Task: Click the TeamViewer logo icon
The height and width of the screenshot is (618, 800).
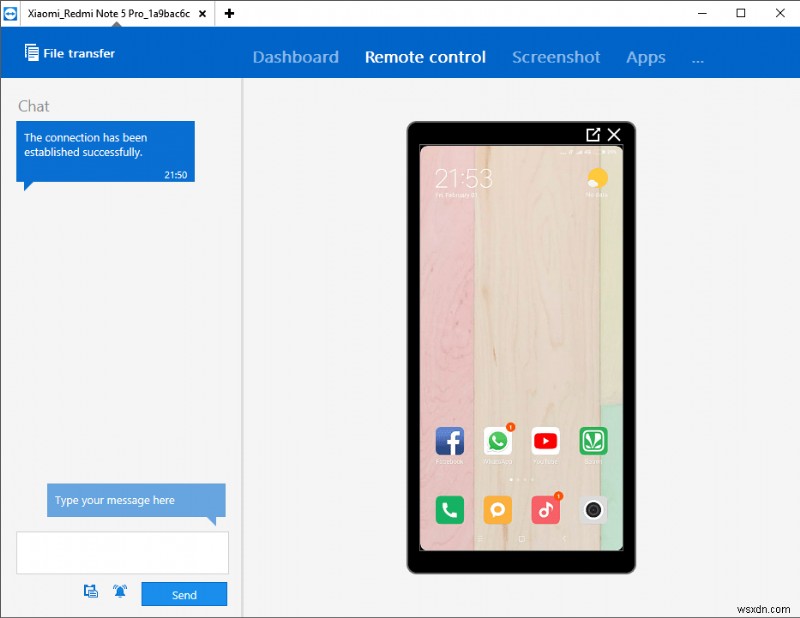Action: pyautogui.click(x=10, y=14)
